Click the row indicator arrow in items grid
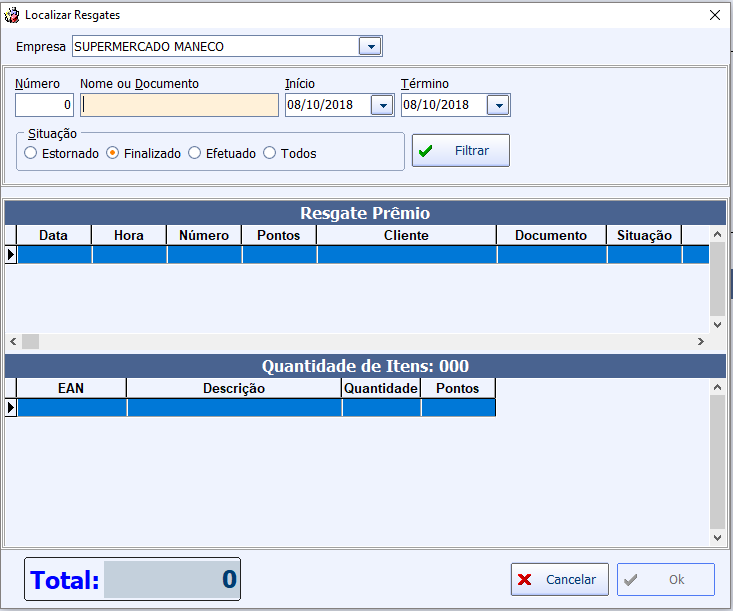Screen dimensions: 733x611 (x=11, y=408)
